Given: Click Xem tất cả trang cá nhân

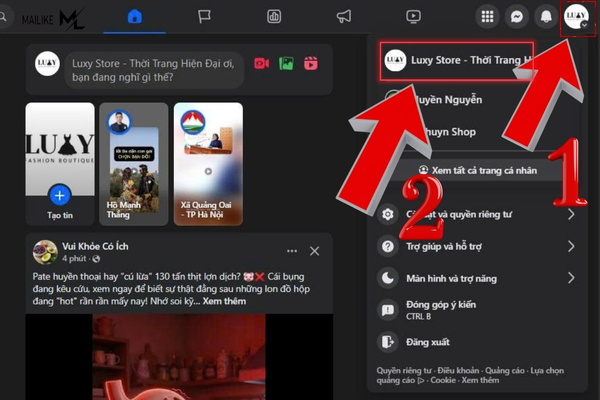Looking at the screenshot, I should [x=478, y=170].
